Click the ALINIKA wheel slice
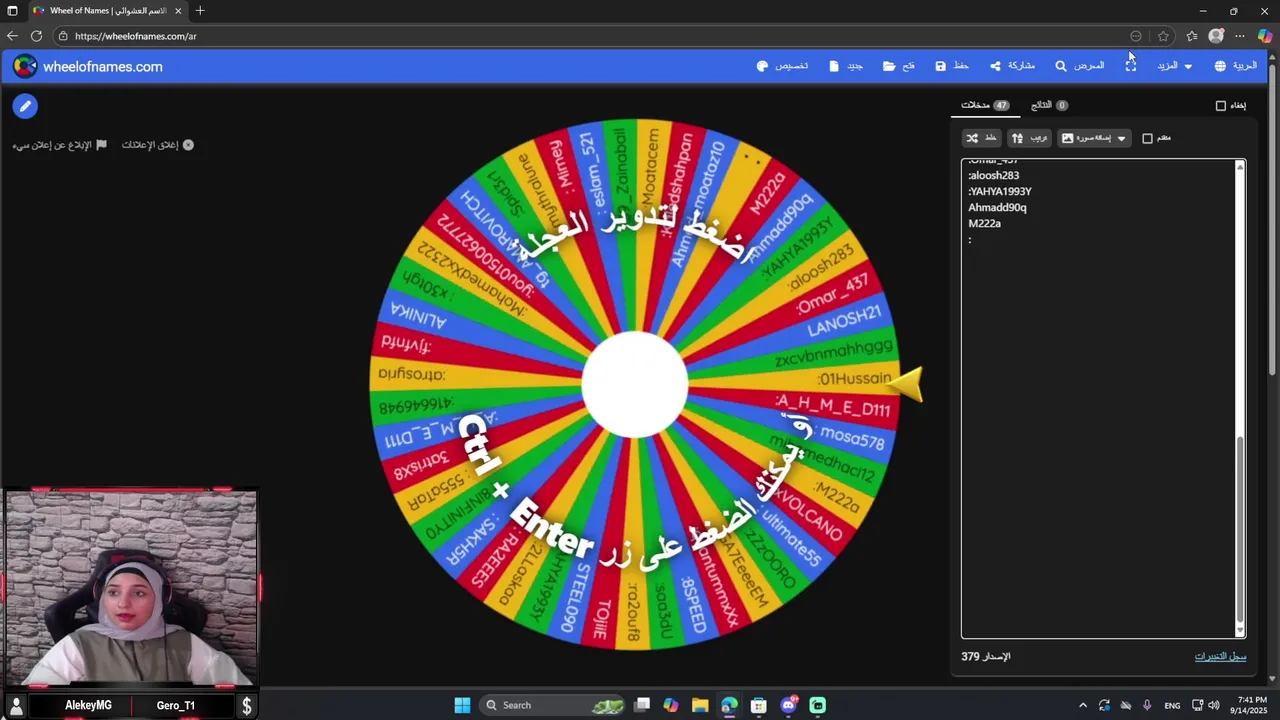 [418, 315]
